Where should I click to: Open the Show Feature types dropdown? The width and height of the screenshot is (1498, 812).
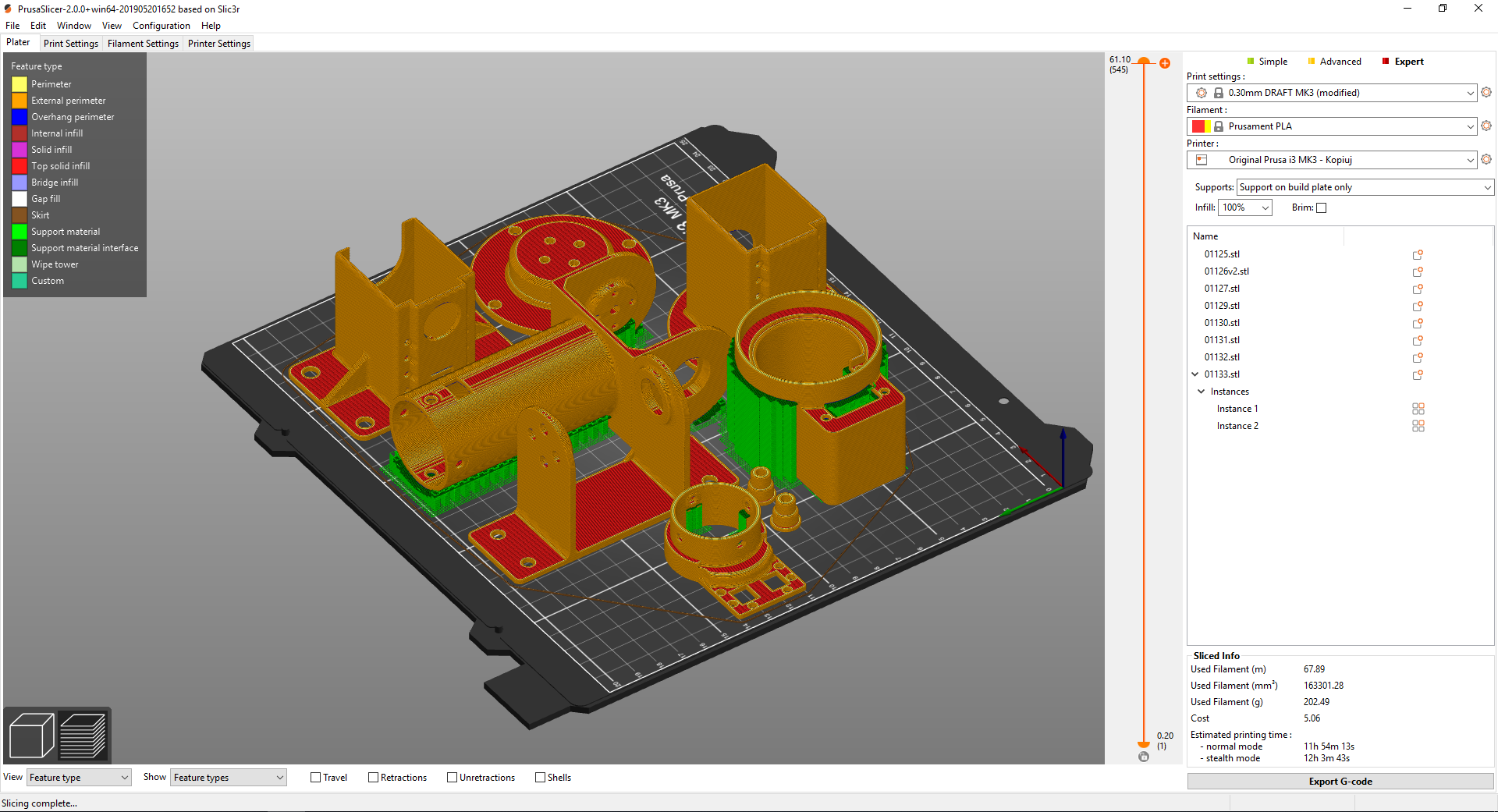(x=229, y=778)
